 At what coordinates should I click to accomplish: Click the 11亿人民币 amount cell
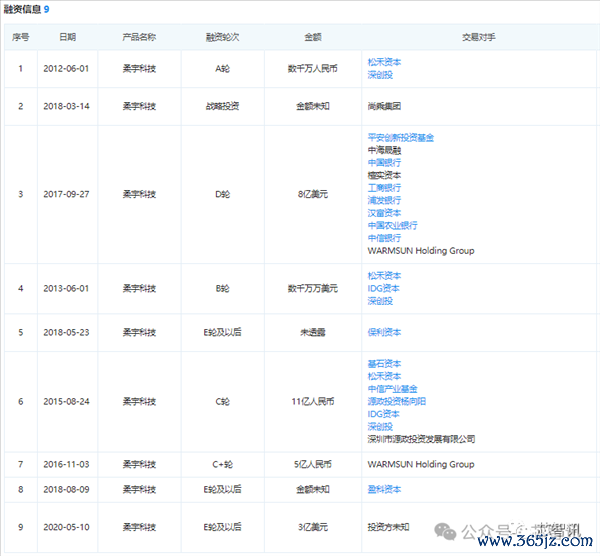click(x=313, y=401)
